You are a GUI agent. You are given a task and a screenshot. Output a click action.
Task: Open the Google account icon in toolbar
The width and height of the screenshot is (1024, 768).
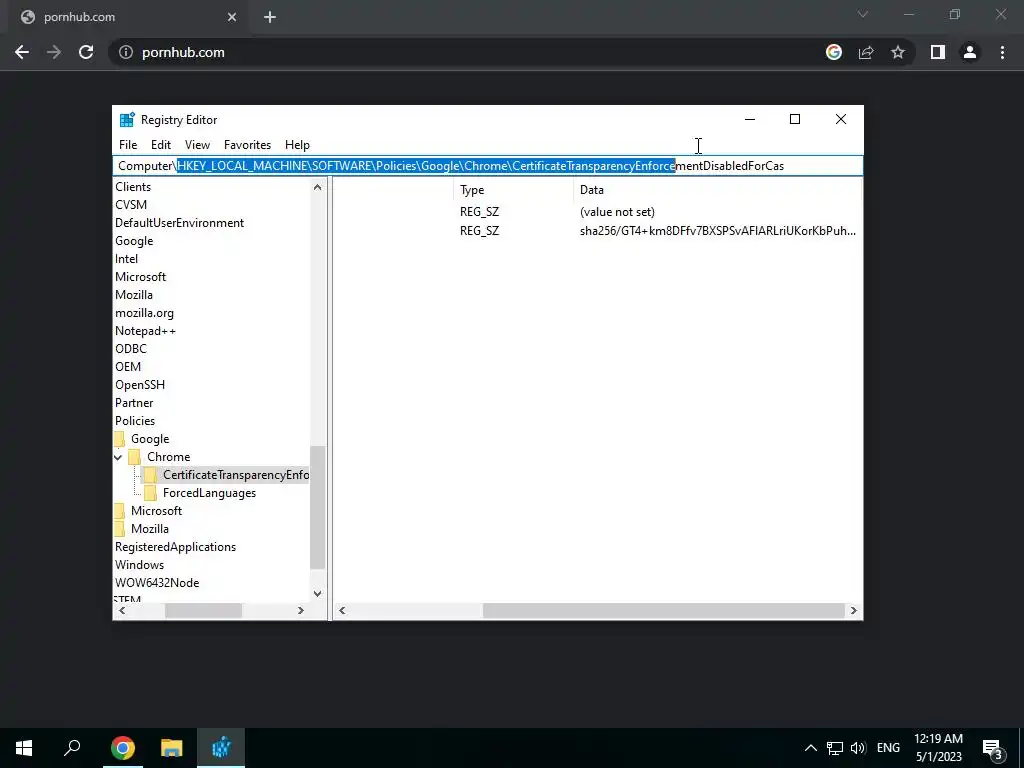(833, 52)
